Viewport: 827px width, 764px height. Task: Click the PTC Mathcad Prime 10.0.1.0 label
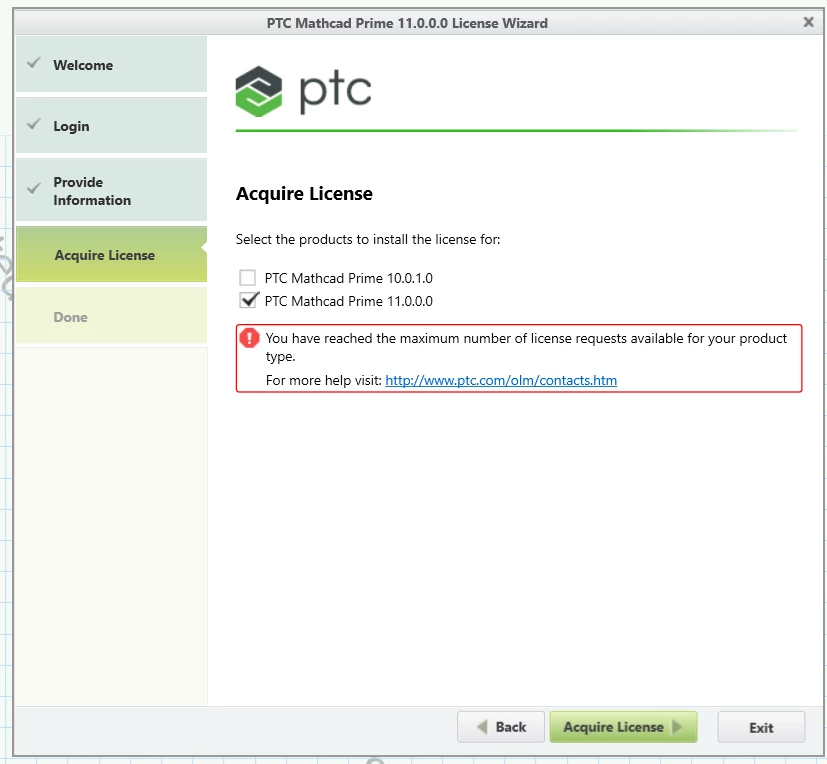349,278
